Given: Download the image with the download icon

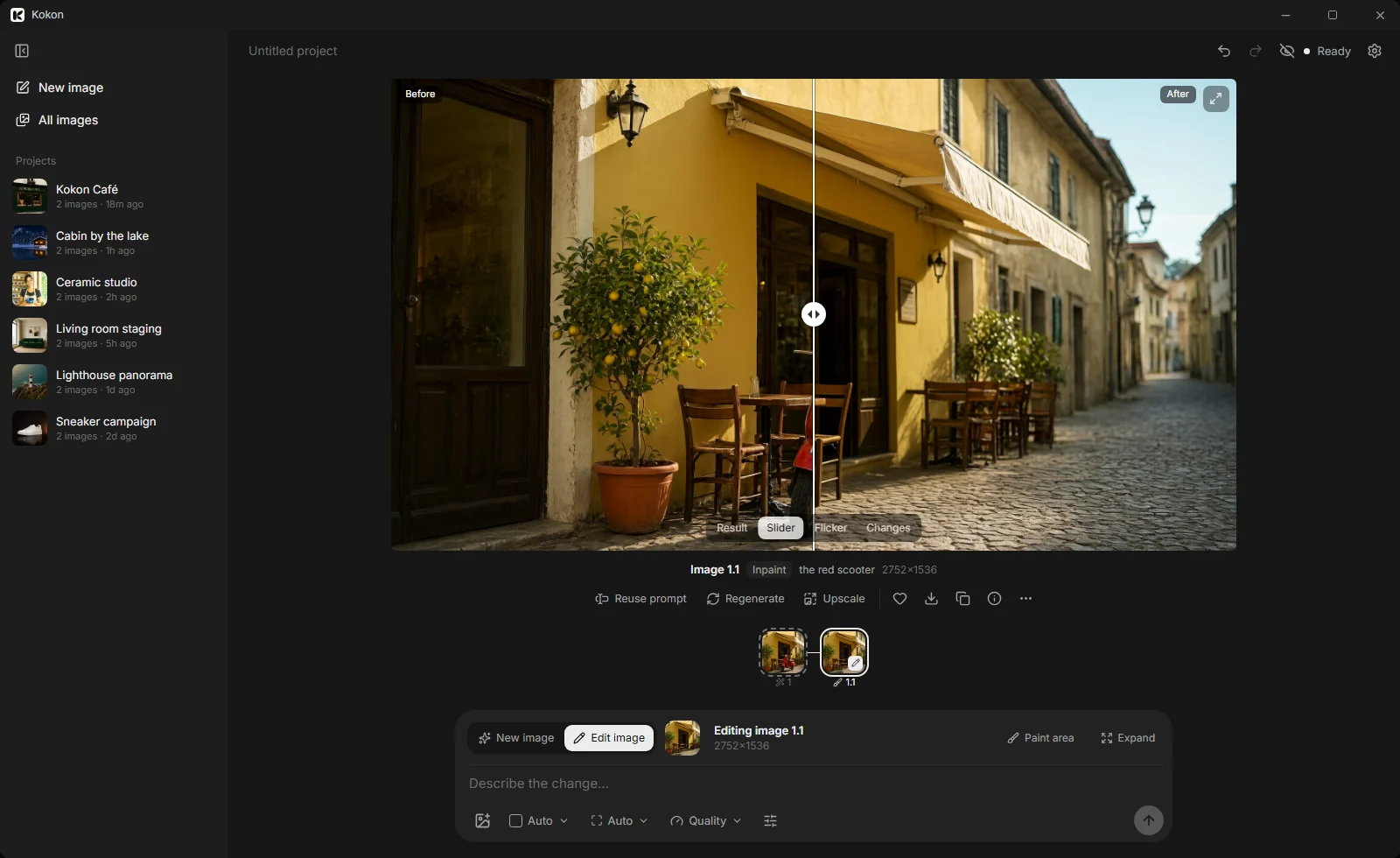Looking at the screenshot, I should click(x=931, y=599).
